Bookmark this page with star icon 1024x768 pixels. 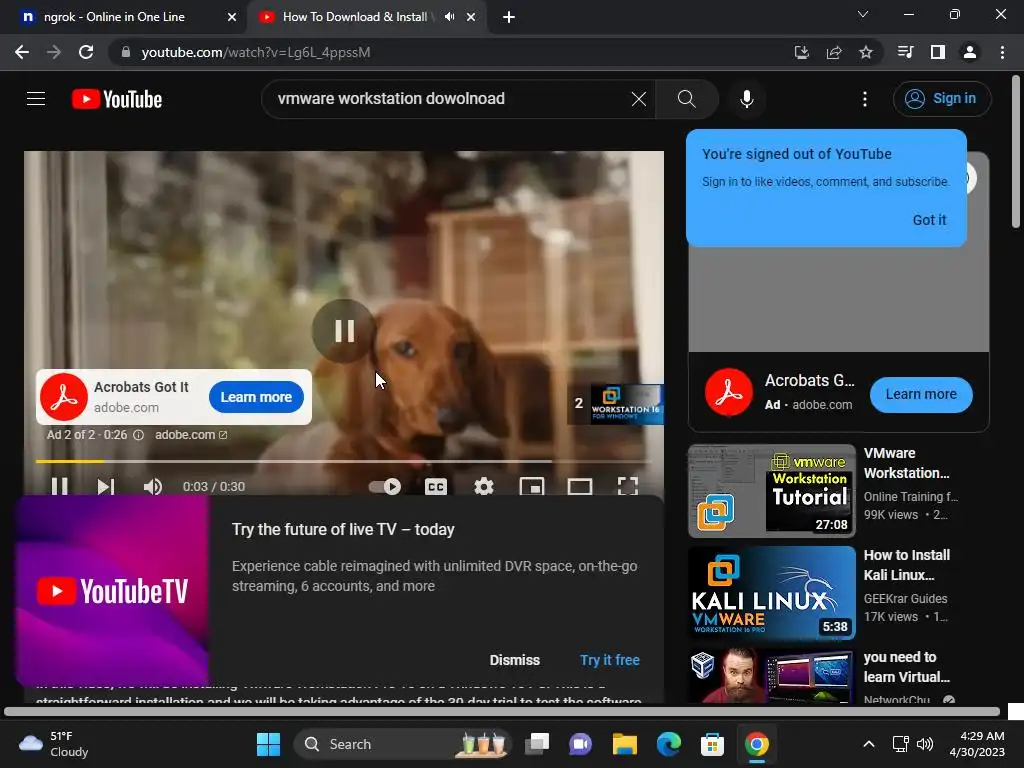(866, 52)
